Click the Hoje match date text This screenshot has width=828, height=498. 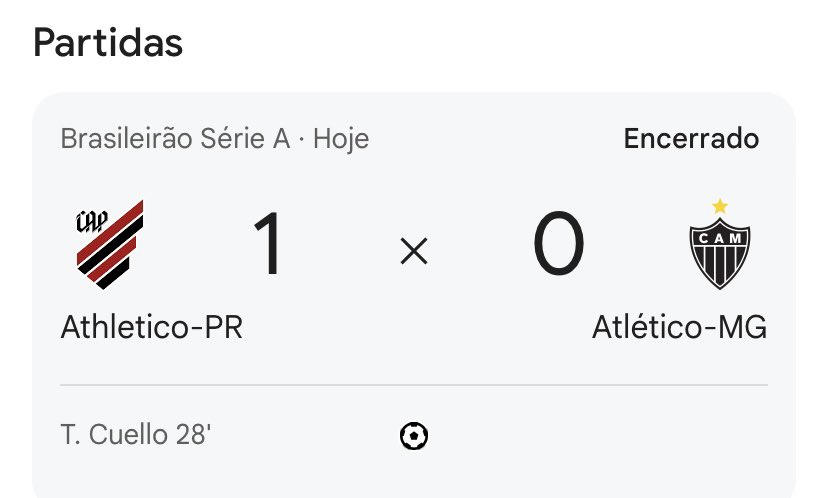(342, 138)
